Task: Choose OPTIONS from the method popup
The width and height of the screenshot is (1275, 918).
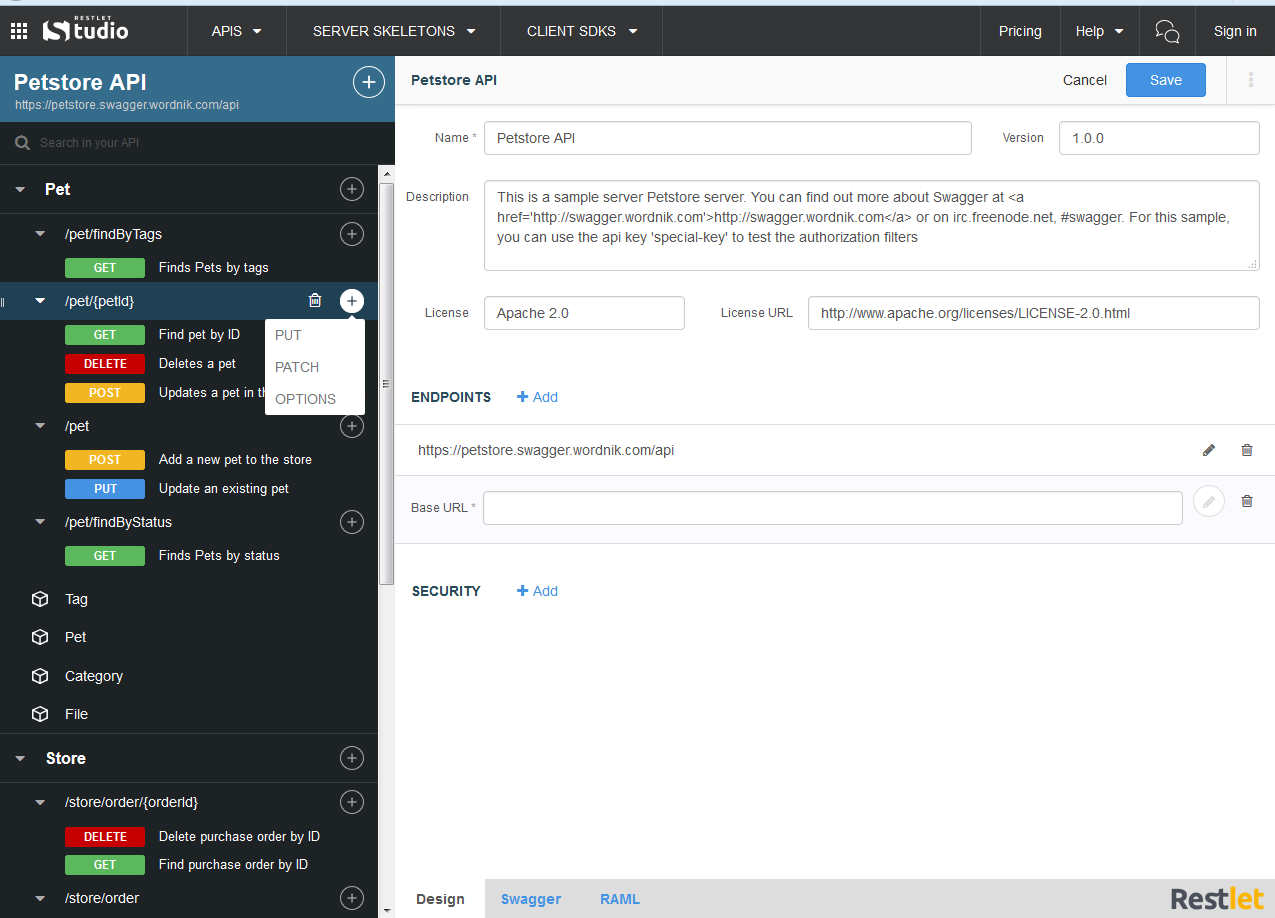Action: click(x=305, y=399)
